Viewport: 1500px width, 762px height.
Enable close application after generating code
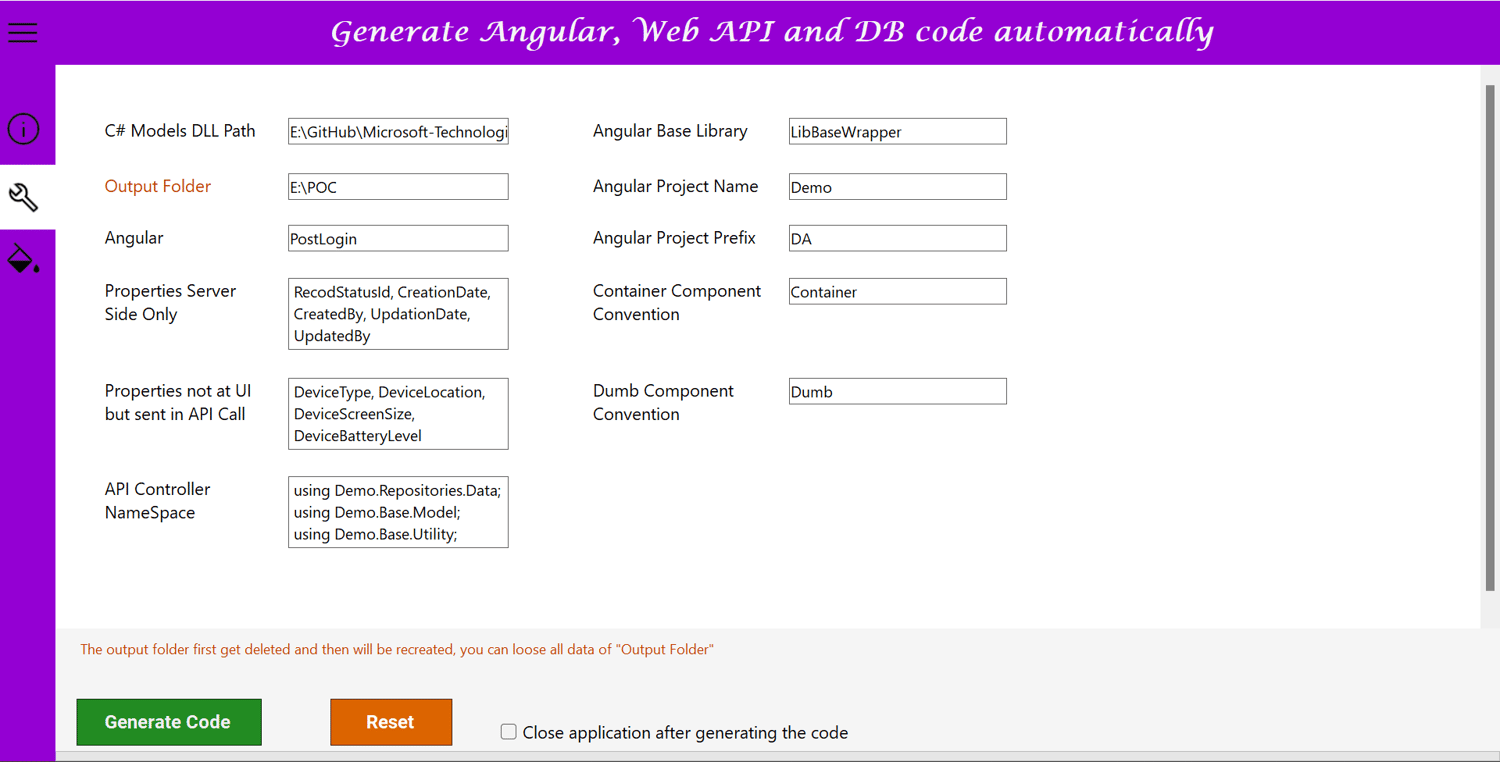pos(509,732)
